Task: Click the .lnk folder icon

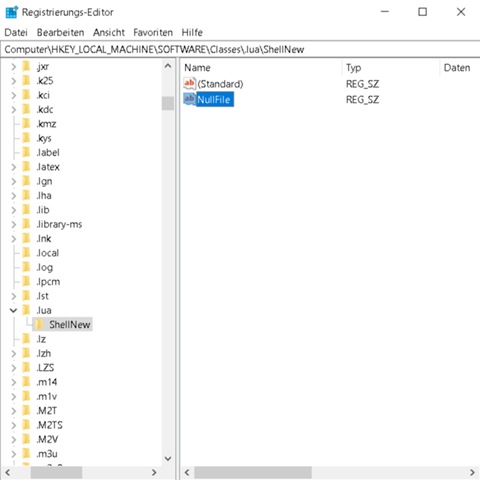Action: [x=26, y=238]
